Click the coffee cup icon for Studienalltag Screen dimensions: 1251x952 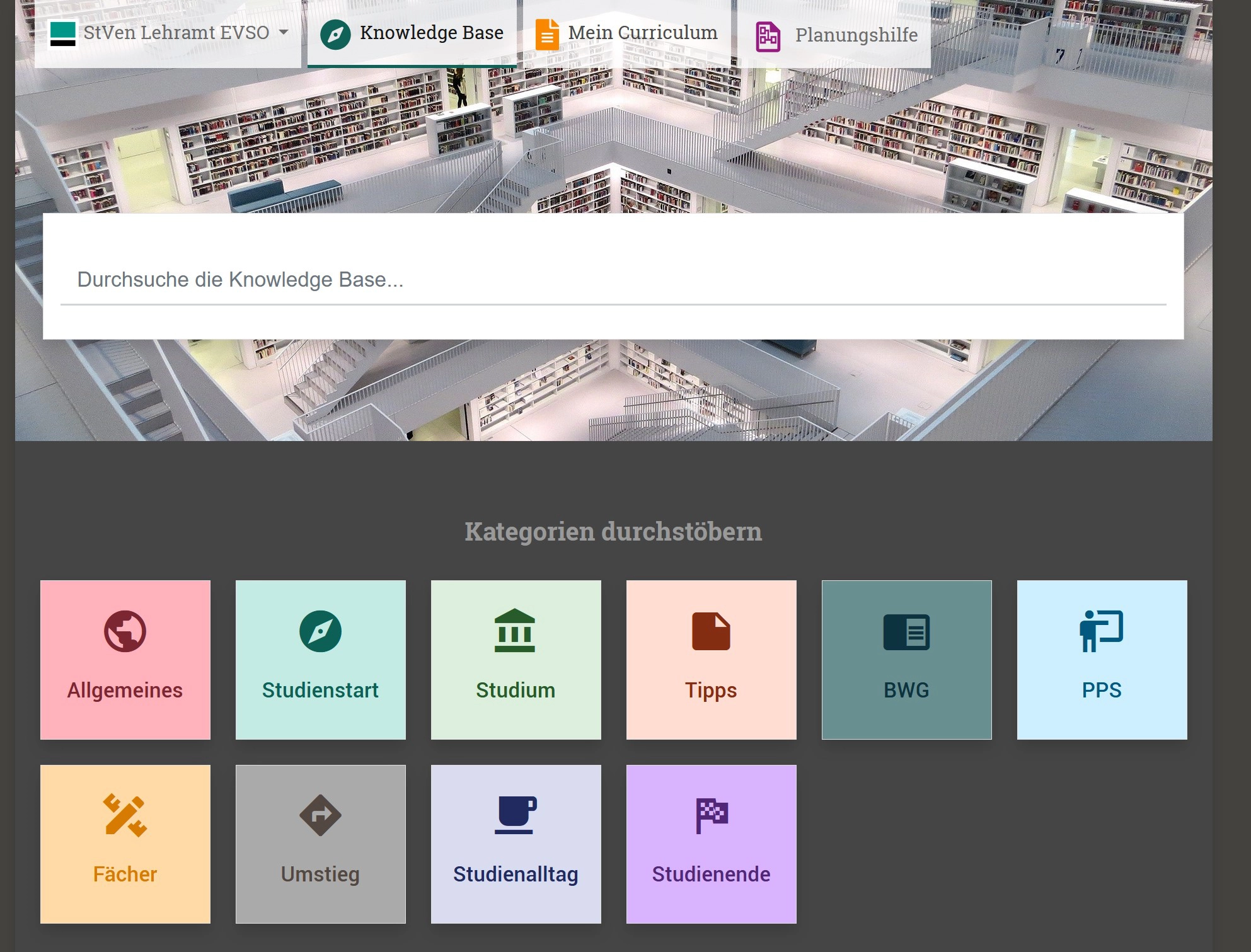coord(515,815)
